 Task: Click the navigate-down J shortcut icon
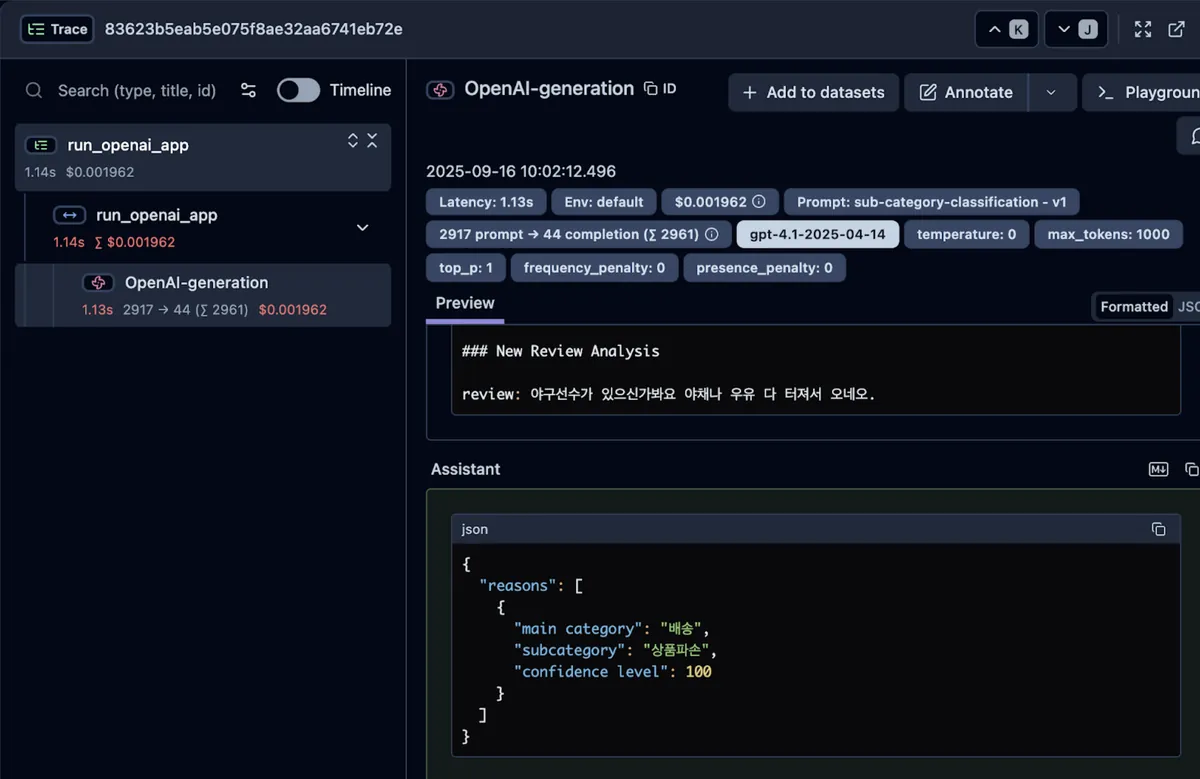(1076, 29)
